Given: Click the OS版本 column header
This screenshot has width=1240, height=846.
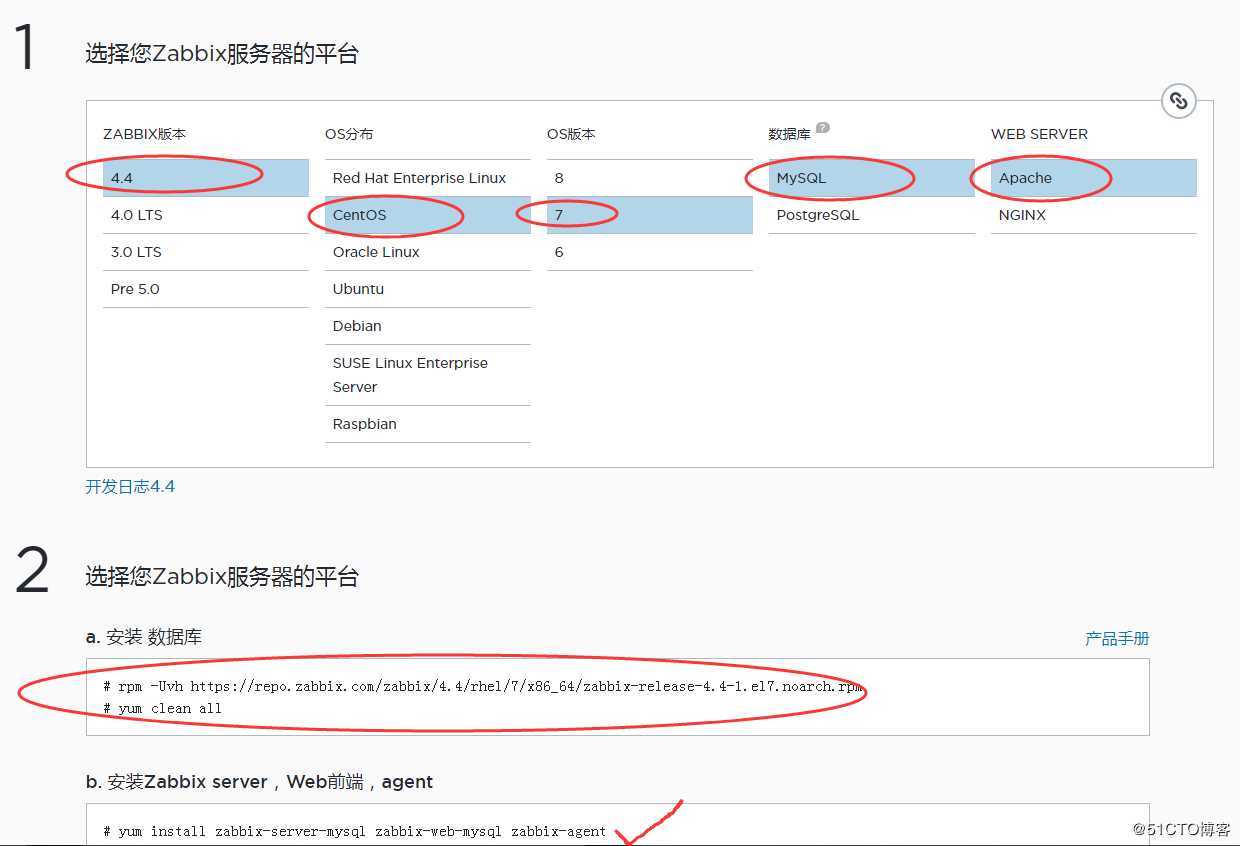Looking at the screenshot, I should coord(571,134).
